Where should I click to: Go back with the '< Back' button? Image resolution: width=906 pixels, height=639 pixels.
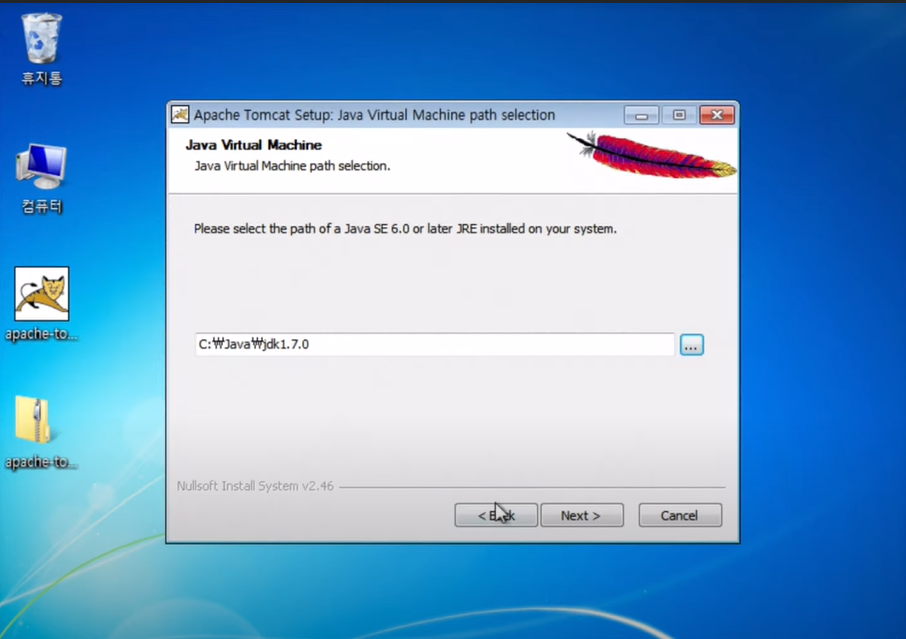496,515
